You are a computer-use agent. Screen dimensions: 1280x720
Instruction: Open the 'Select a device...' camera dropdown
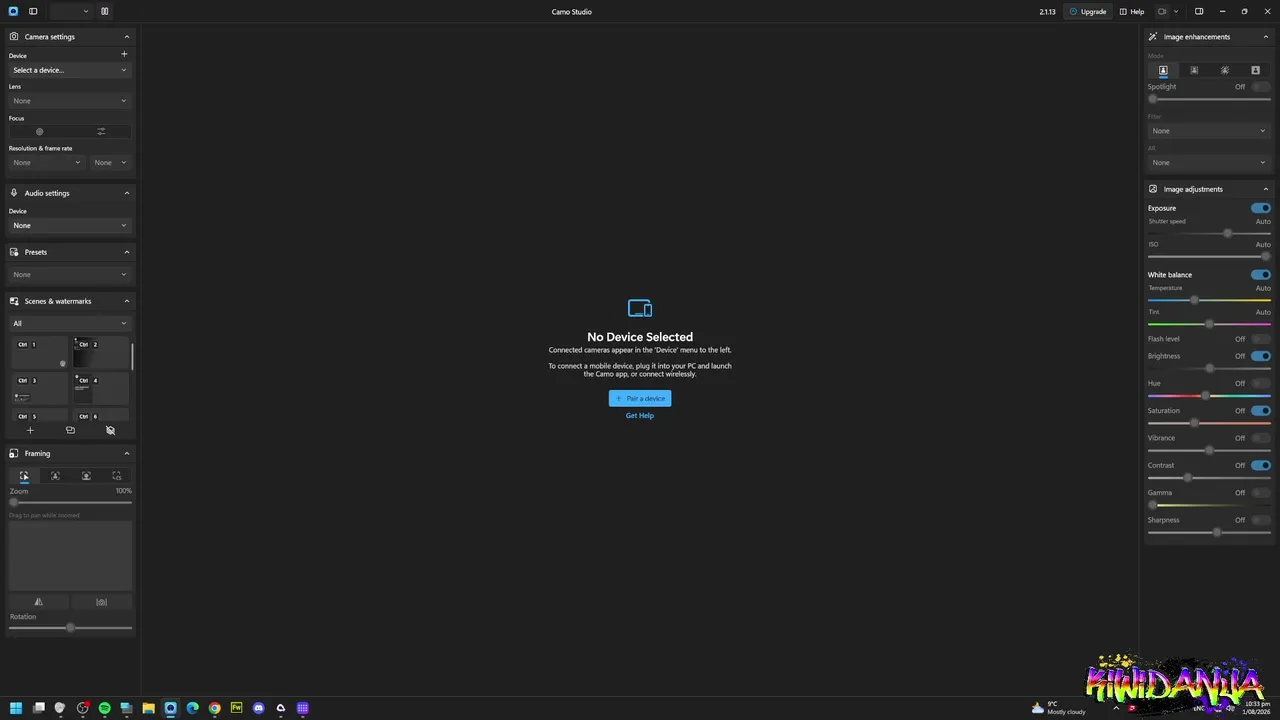70,70
